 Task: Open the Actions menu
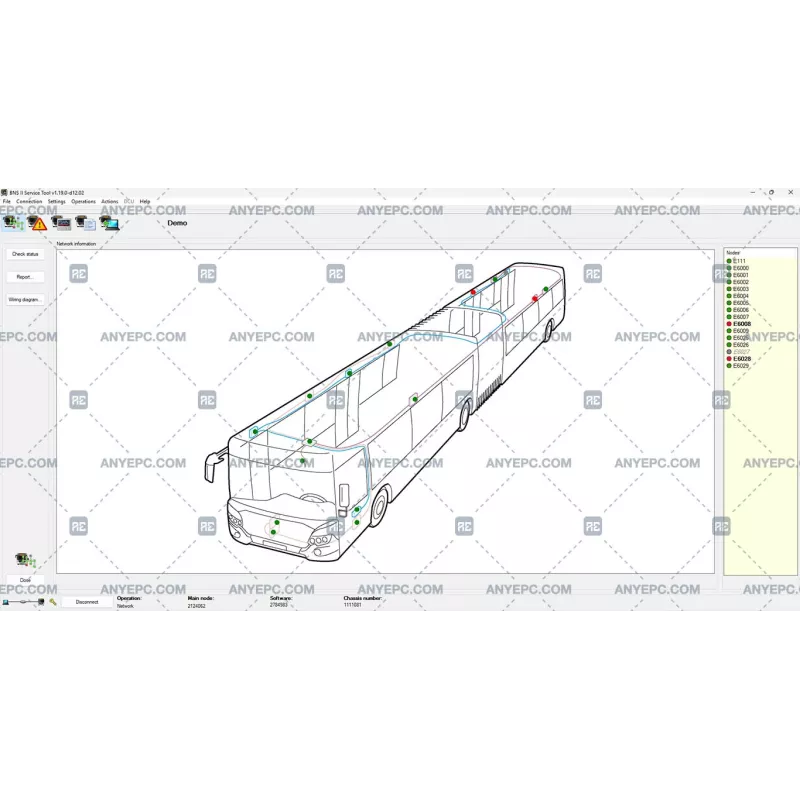109,201
